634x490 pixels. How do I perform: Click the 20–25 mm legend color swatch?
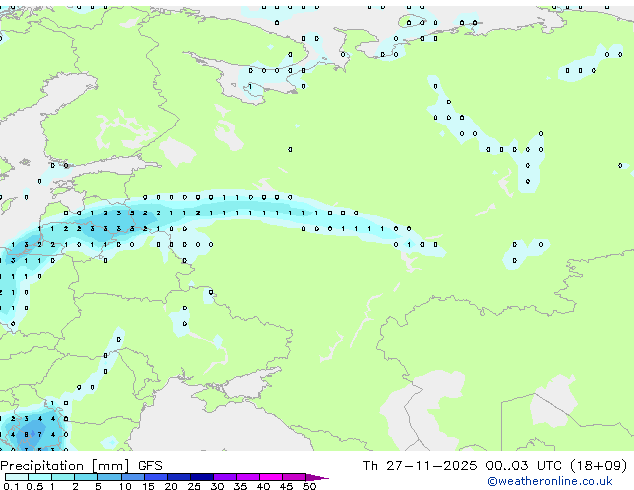click(x=179, y=477)
